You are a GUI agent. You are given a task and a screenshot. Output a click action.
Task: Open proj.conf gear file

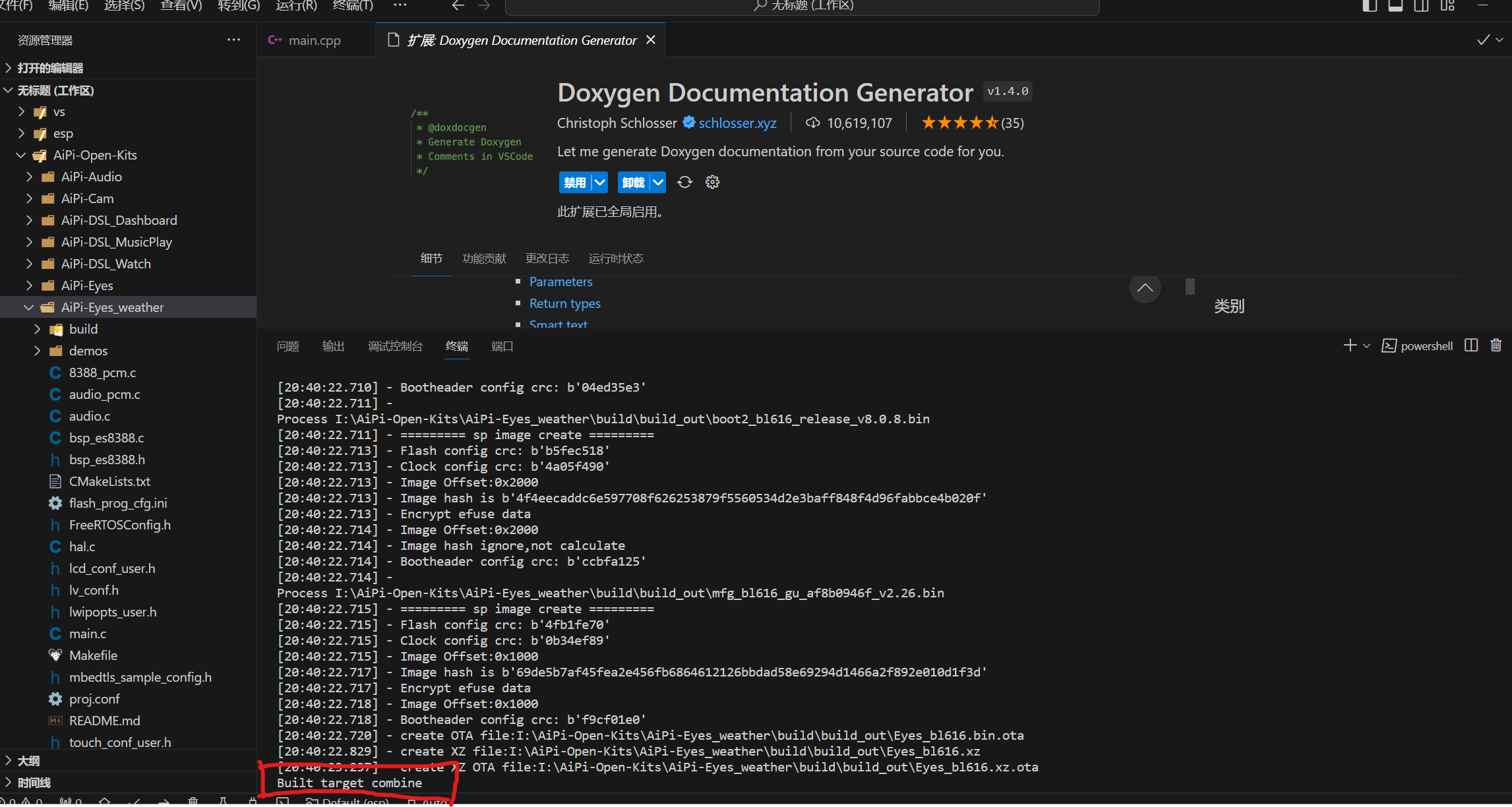(128, 699)
